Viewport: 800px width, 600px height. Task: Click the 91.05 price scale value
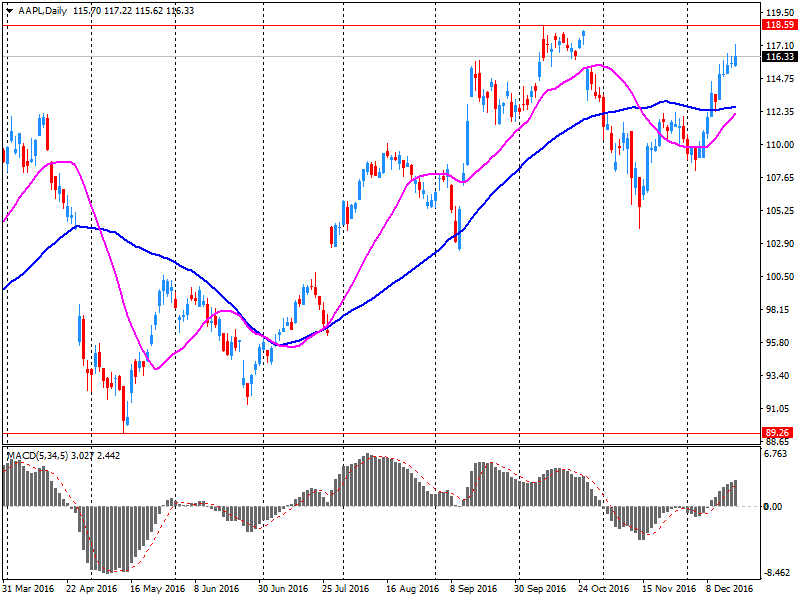coord(778,409)
